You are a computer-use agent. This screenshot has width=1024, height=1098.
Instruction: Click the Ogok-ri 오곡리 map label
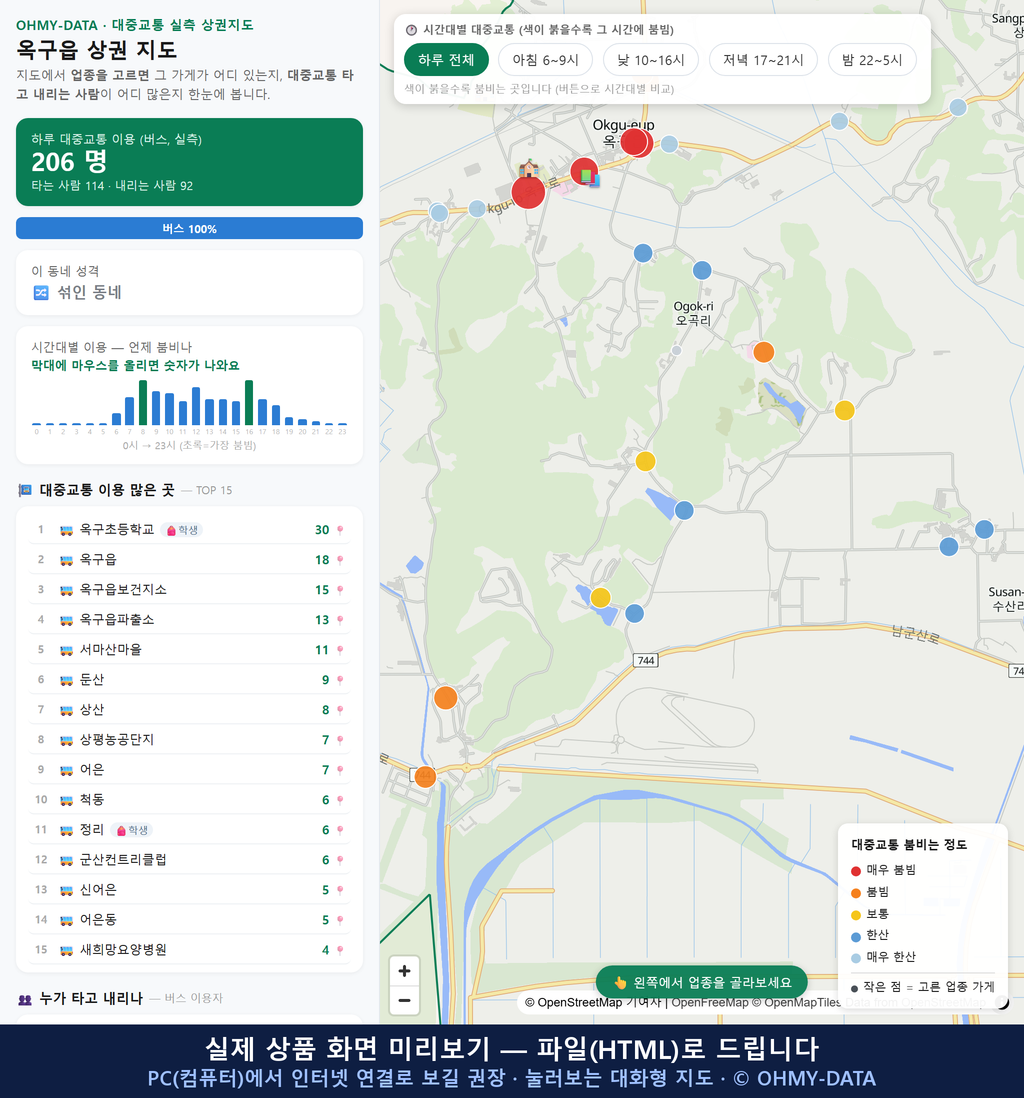[693, 313]
